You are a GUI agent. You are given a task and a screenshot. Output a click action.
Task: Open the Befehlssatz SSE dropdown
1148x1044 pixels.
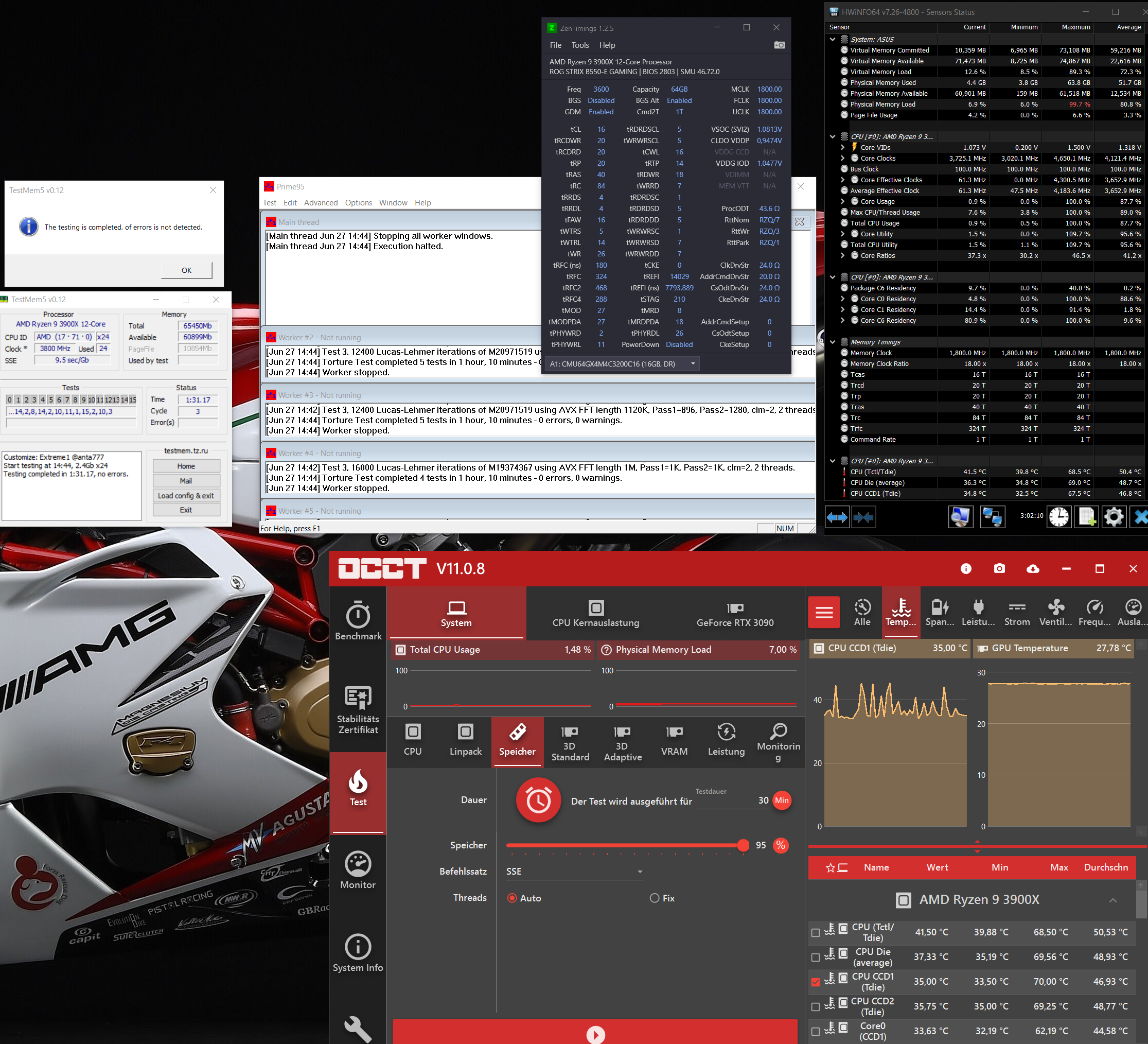[x=574, y=872]
